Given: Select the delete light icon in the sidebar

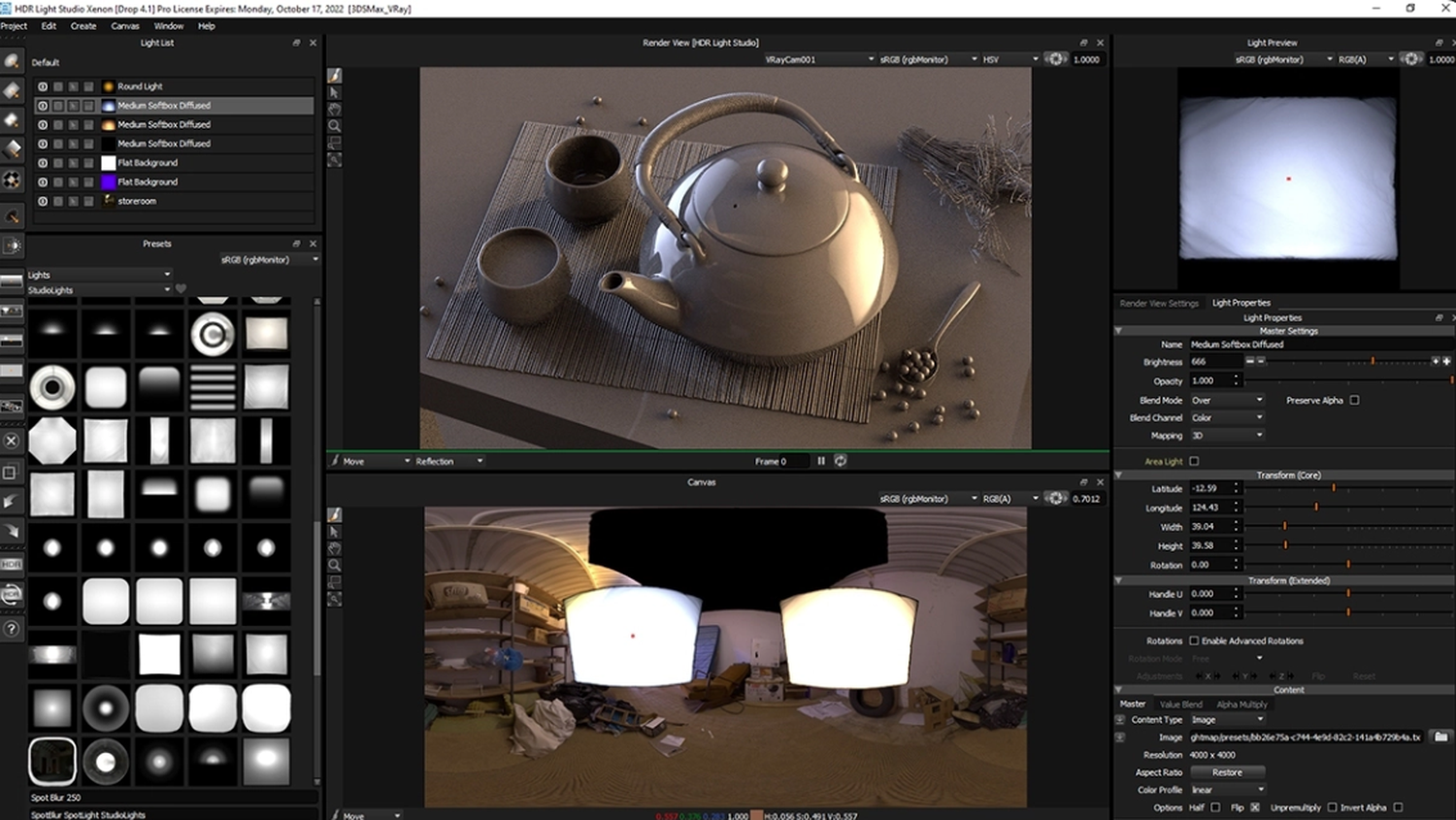Looking at the screenshot, I should tap(13, 440).
